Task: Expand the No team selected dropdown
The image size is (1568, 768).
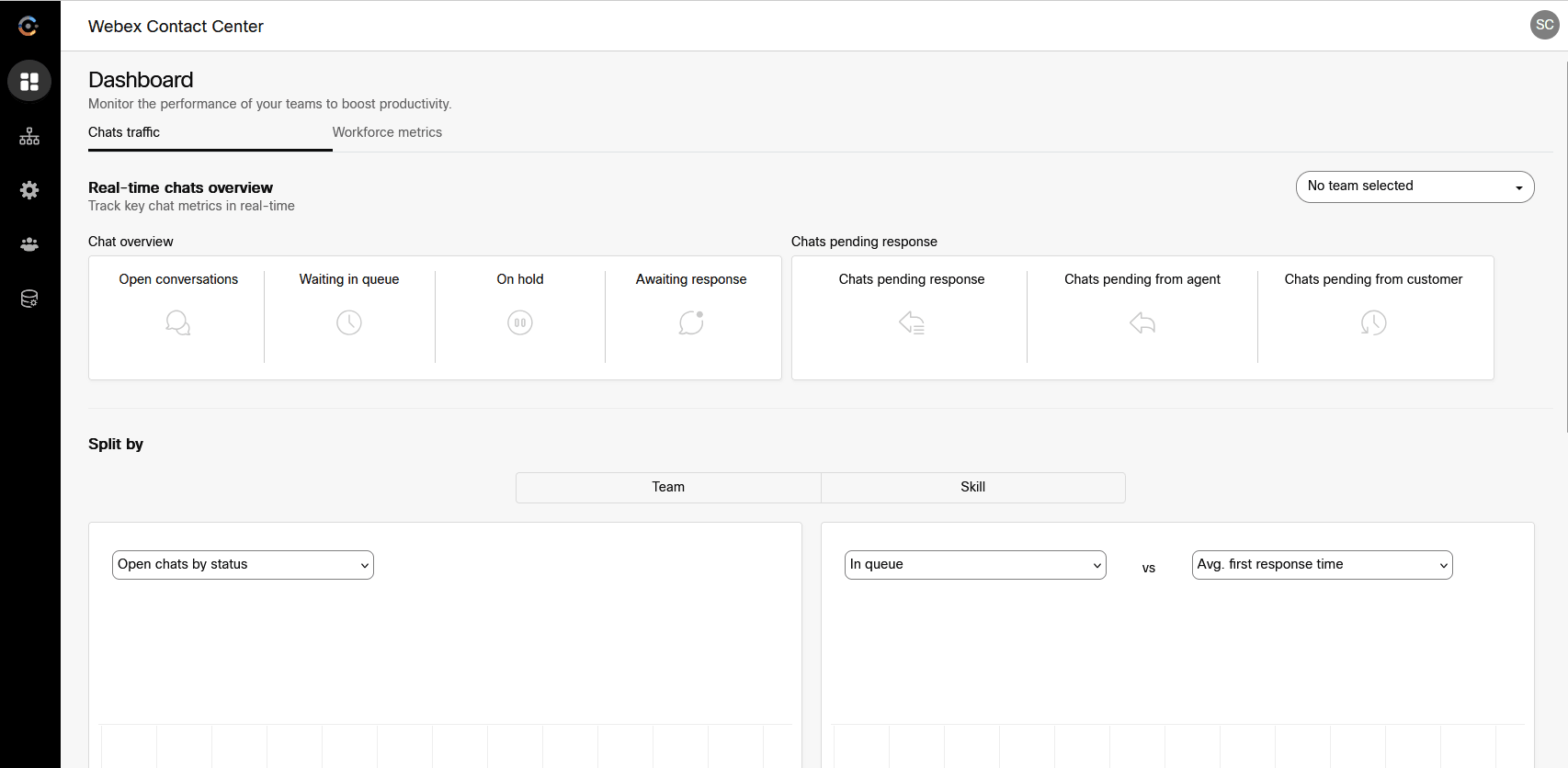Action: (x=1415, y=186)
